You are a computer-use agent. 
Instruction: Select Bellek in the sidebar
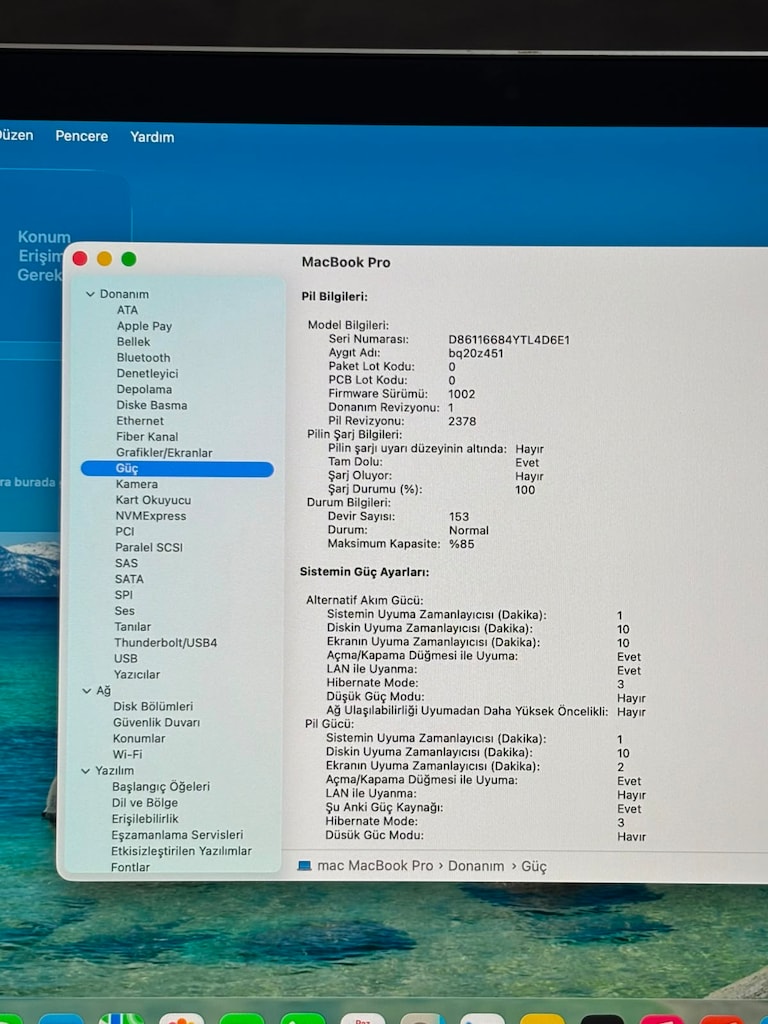point(133,342)
